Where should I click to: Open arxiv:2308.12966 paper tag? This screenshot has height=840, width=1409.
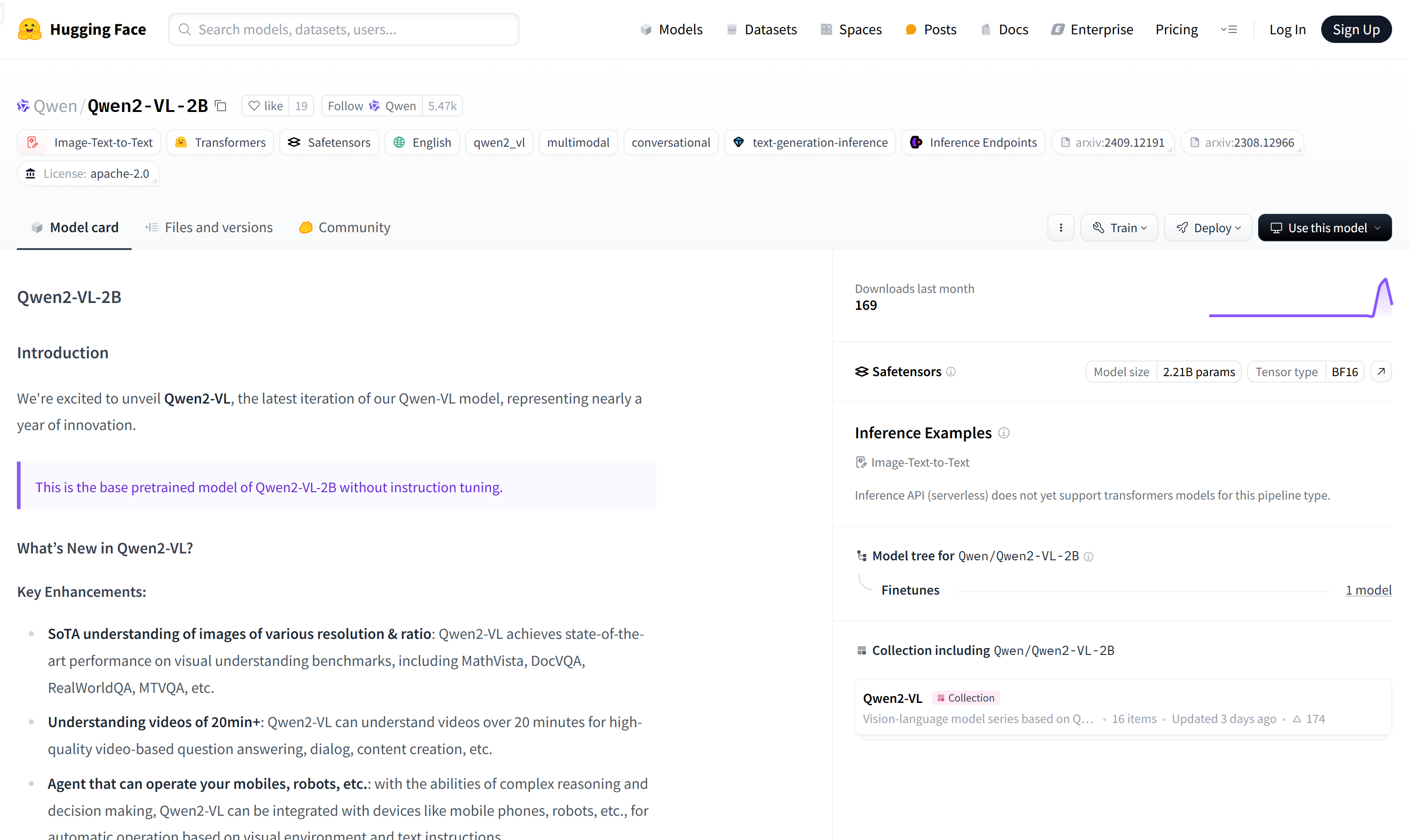pyautogui.click(x=1243, y=143)
